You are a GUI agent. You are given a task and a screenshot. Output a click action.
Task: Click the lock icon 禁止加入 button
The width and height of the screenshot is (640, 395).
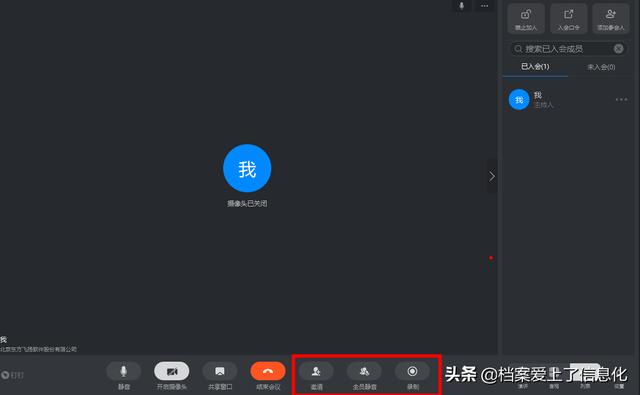coord(526,18)
